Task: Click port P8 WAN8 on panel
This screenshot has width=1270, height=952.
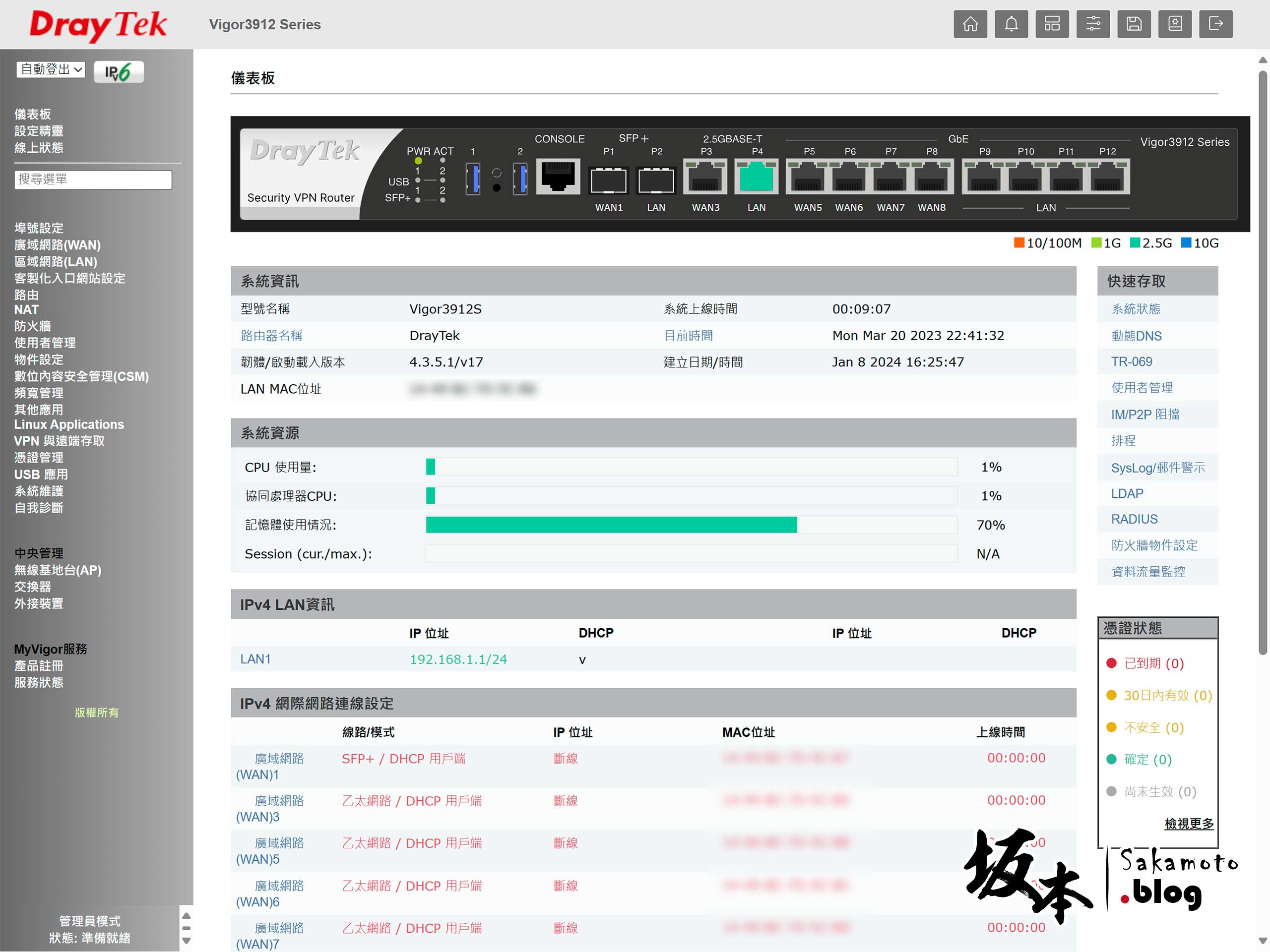Action: 932,177
